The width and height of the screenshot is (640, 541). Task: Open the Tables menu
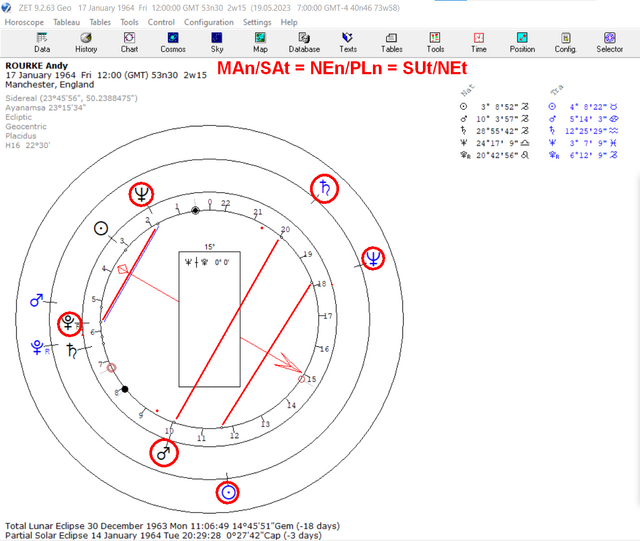coord(100,22)
